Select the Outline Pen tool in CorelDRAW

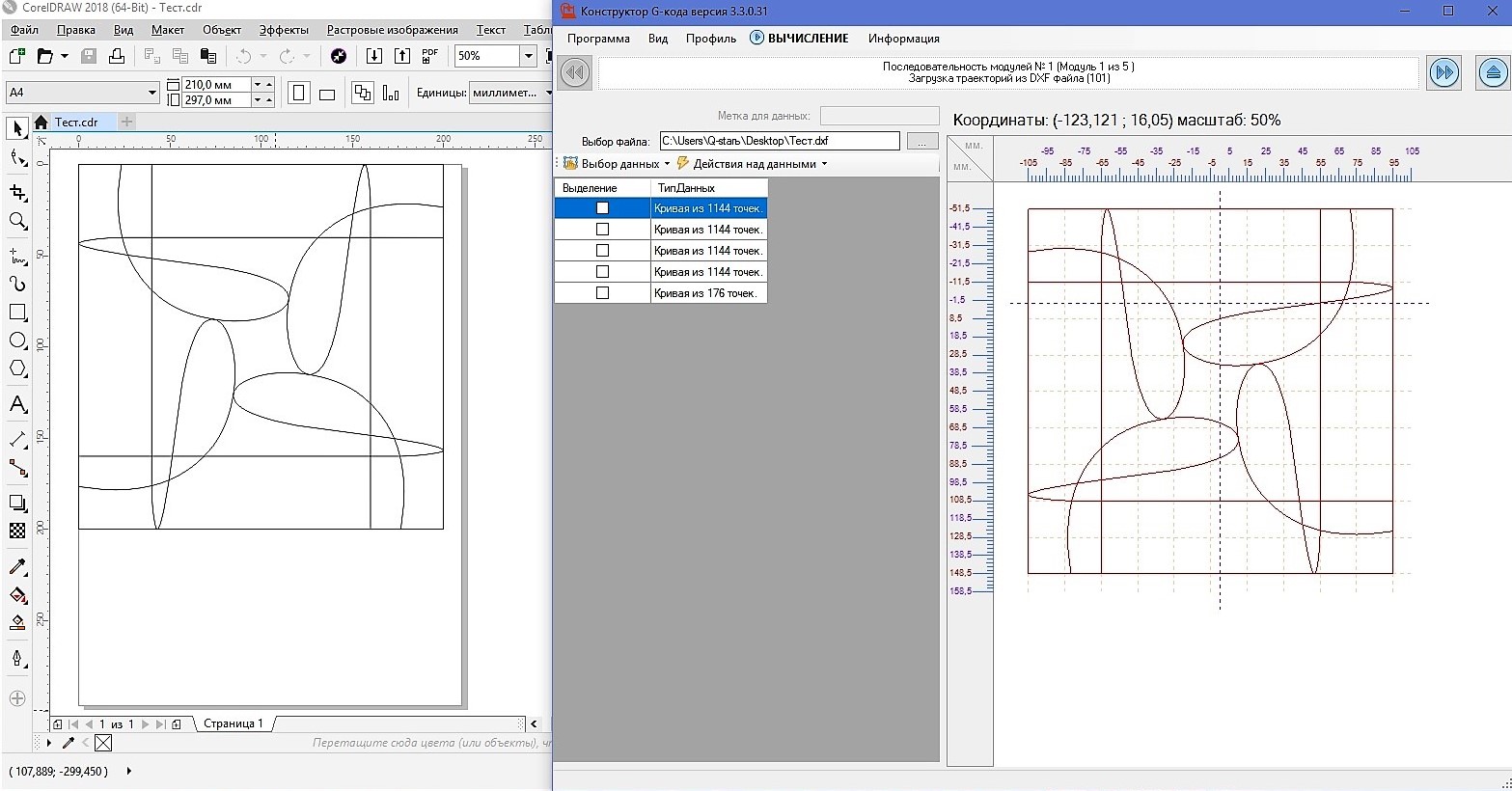point(17,659)
